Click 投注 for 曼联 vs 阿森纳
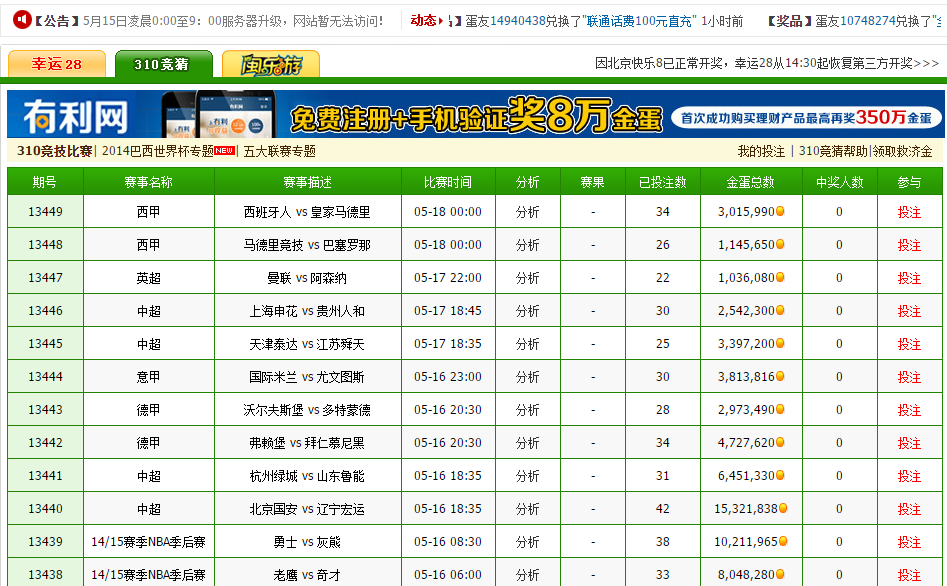Screen dimensions: 947x586 click(x=909, y=278)
